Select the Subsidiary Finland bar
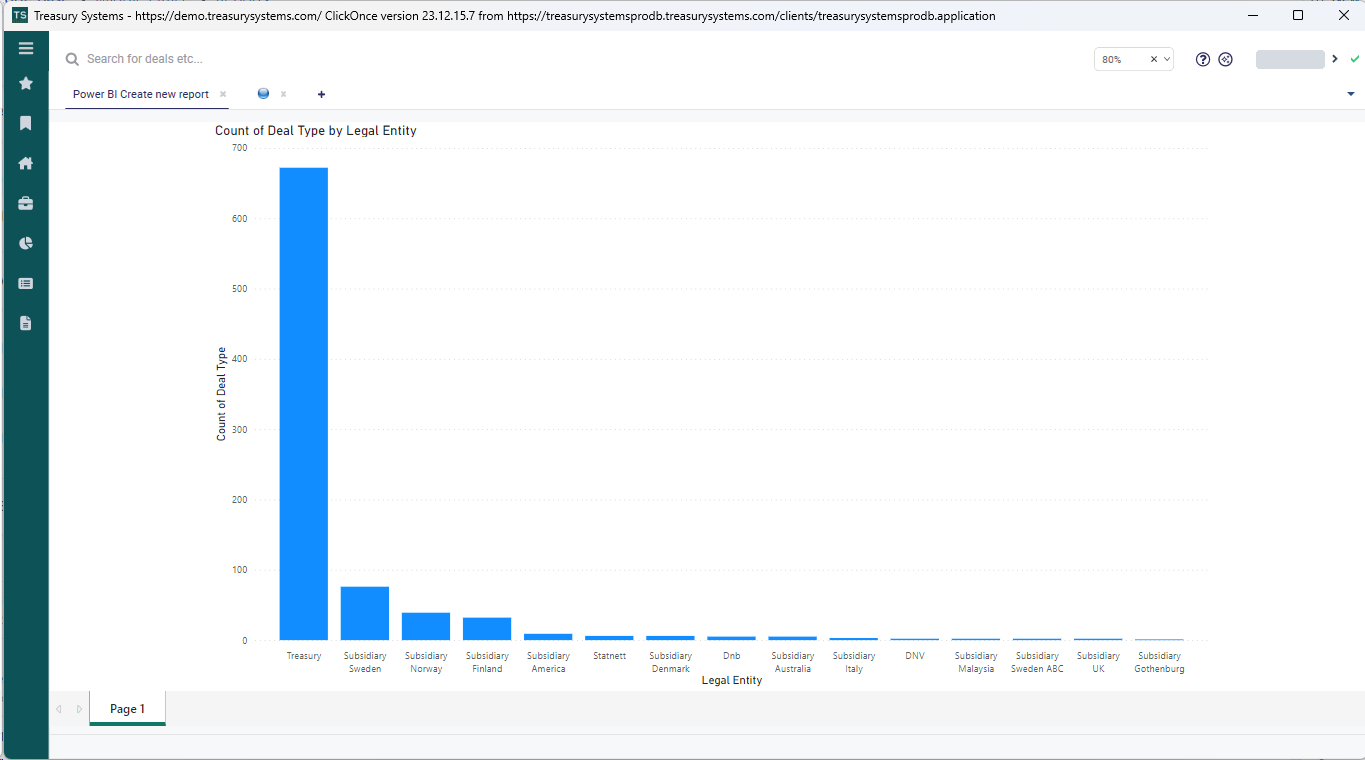Image resolution: width=1365 pixels, height=760 pixels. click(487, 629)
